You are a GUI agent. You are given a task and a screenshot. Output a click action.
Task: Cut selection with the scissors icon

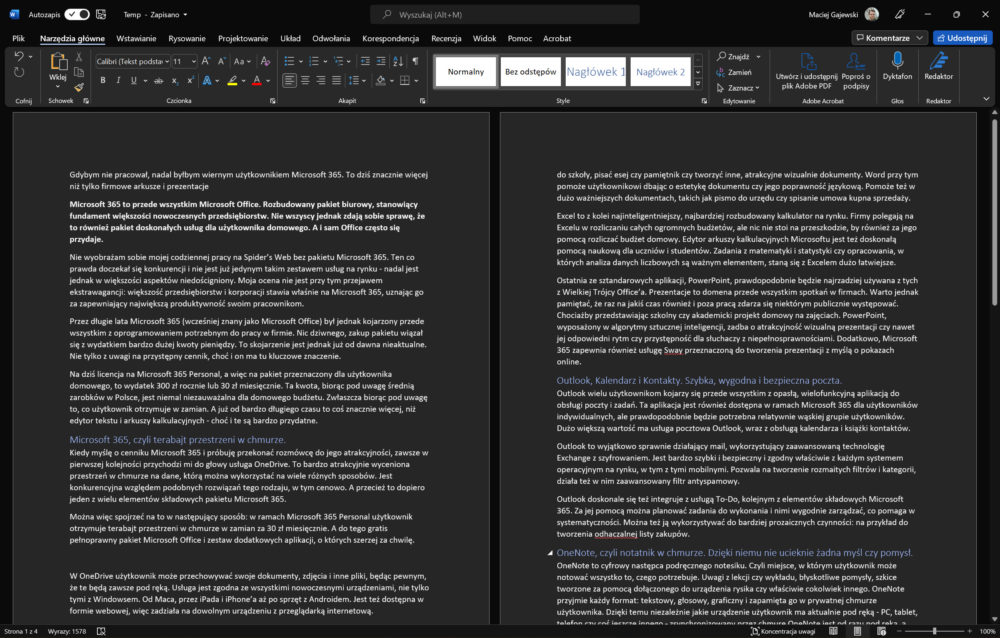coord(79,57)
